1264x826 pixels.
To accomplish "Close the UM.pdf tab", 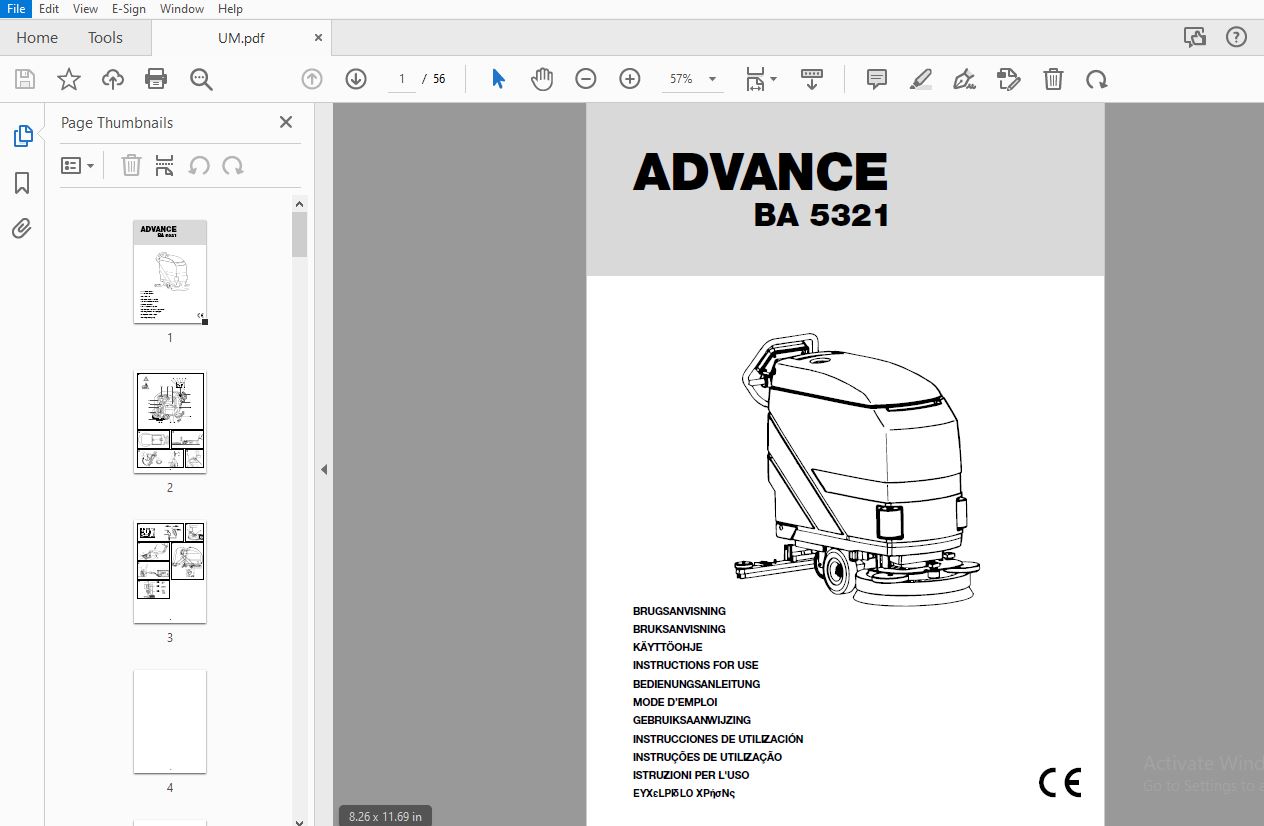I will (318, 38).
